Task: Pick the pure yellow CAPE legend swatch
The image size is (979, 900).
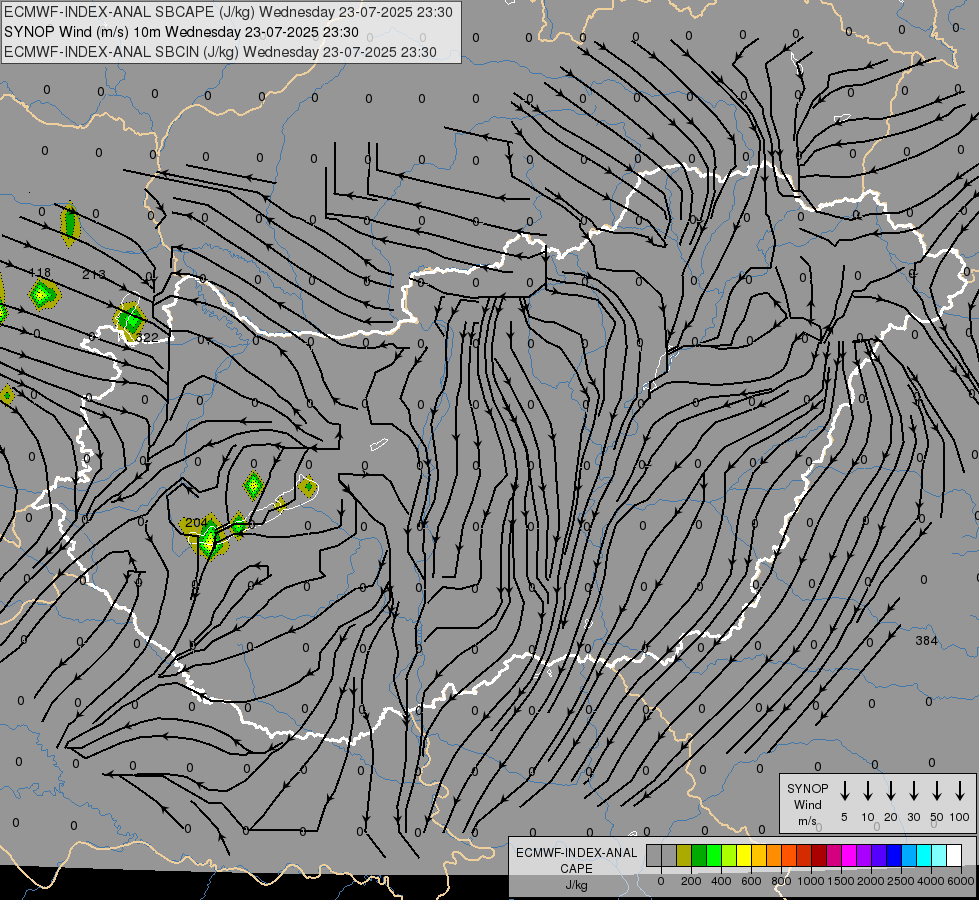Action: click(744, 855)
